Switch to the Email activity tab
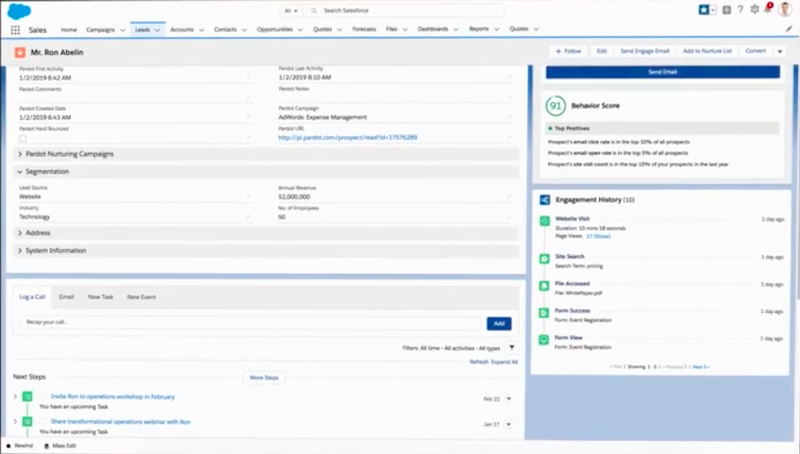 (66, 297)
